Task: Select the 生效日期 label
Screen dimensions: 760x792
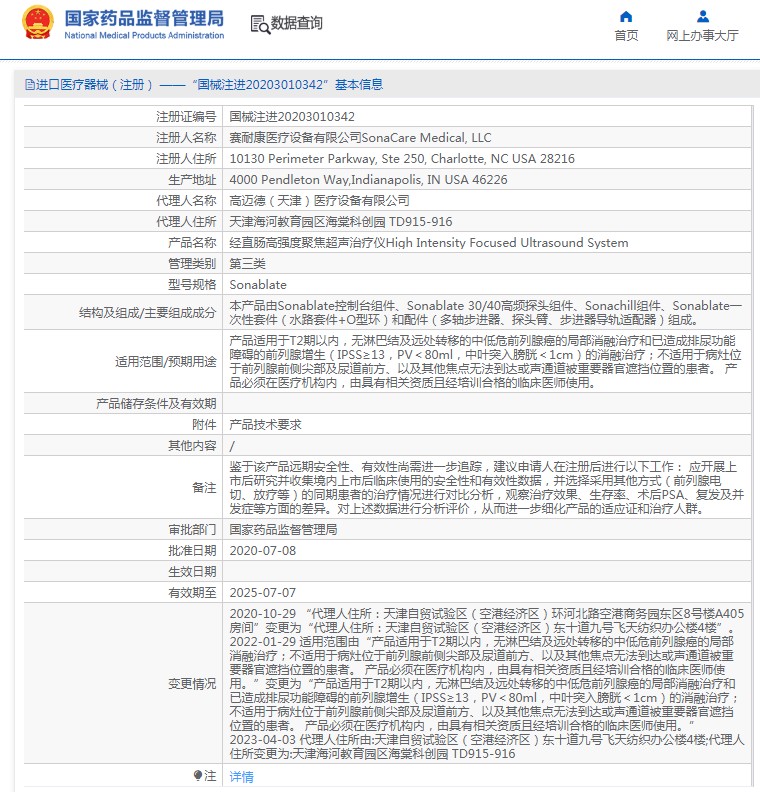Action: point(192,572)
